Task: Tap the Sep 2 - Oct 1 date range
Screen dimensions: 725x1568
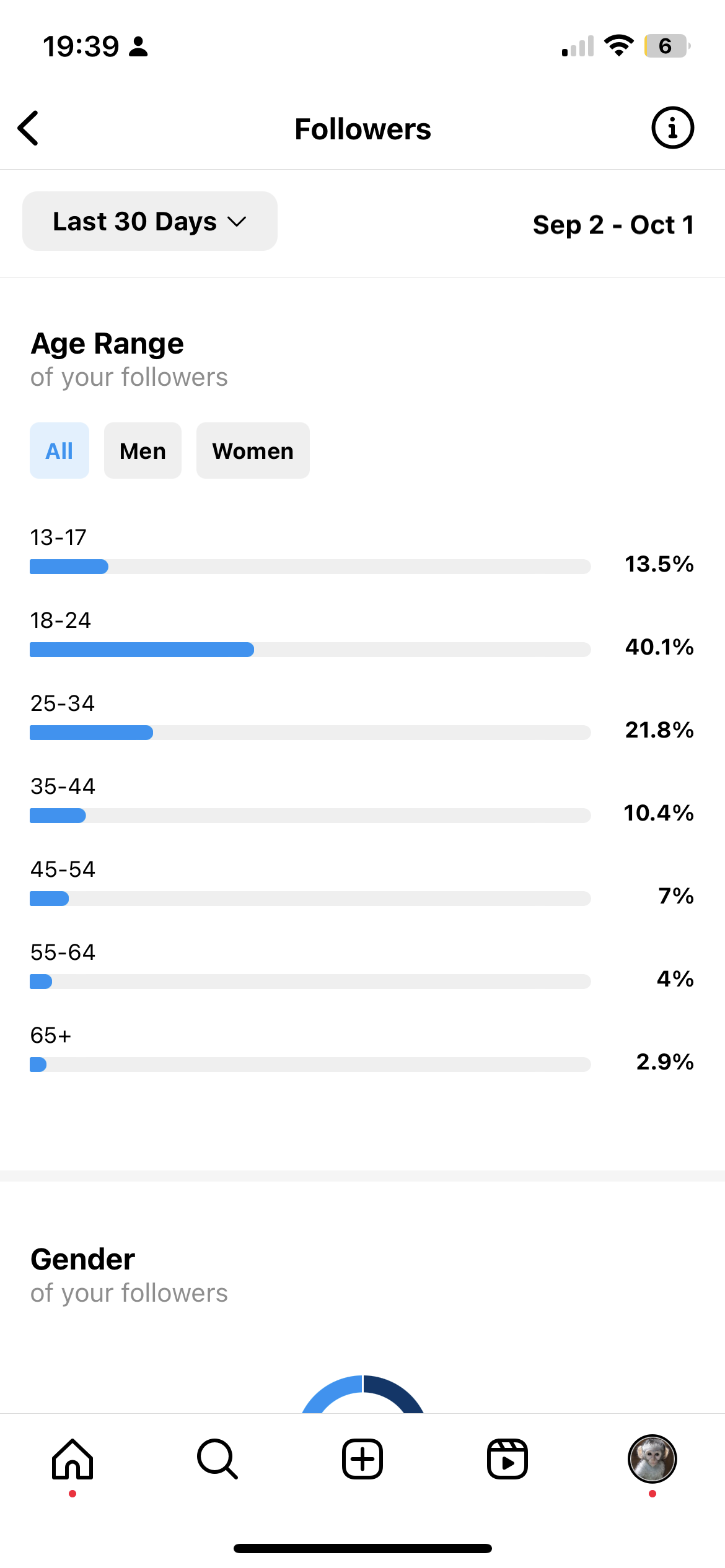Action: 613,225
